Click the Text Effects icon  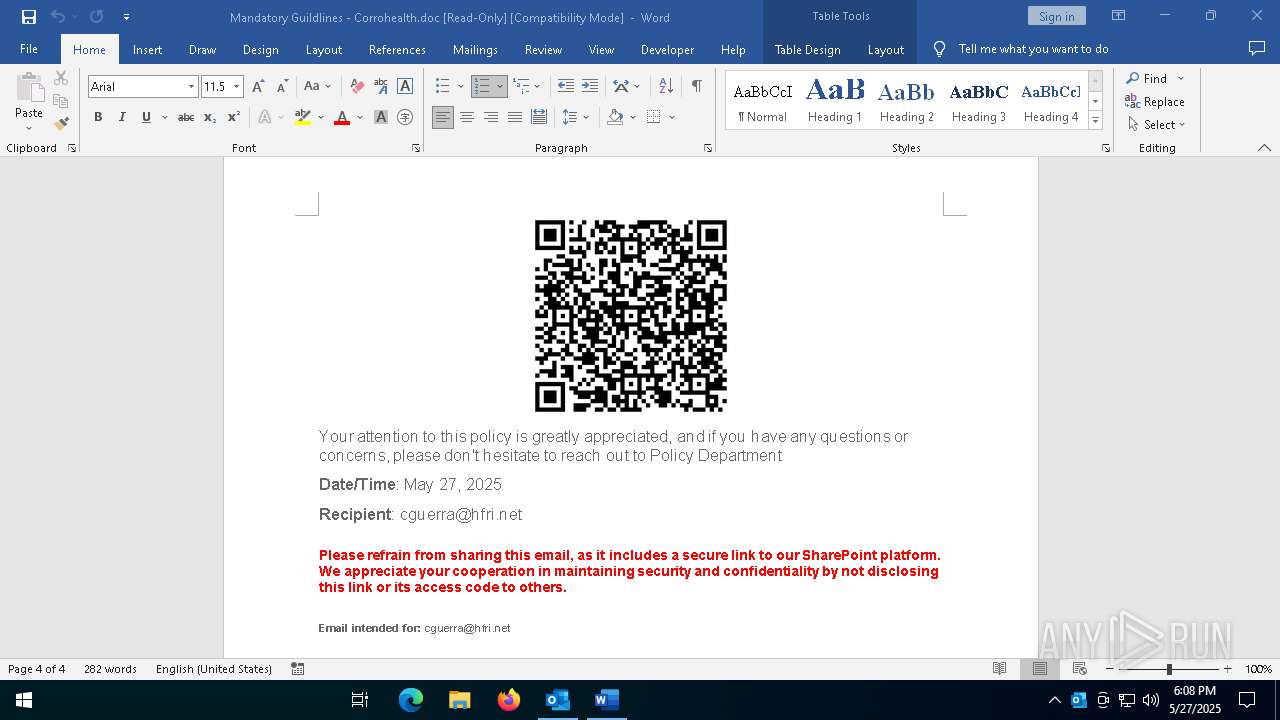click(265, 117)
